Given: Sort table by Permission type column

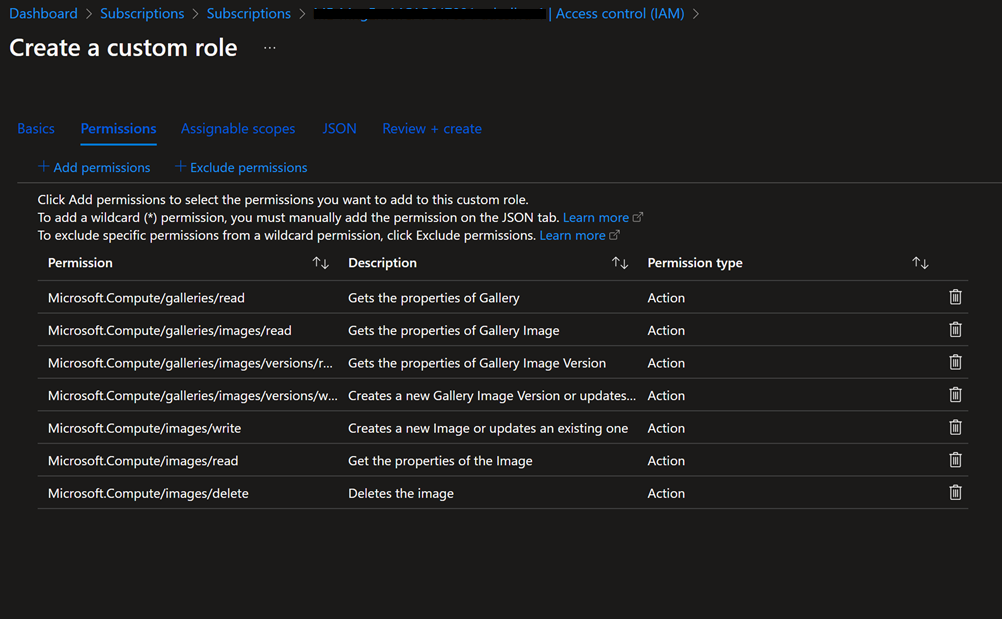Looking at the screenshot, I should [920, 263].
